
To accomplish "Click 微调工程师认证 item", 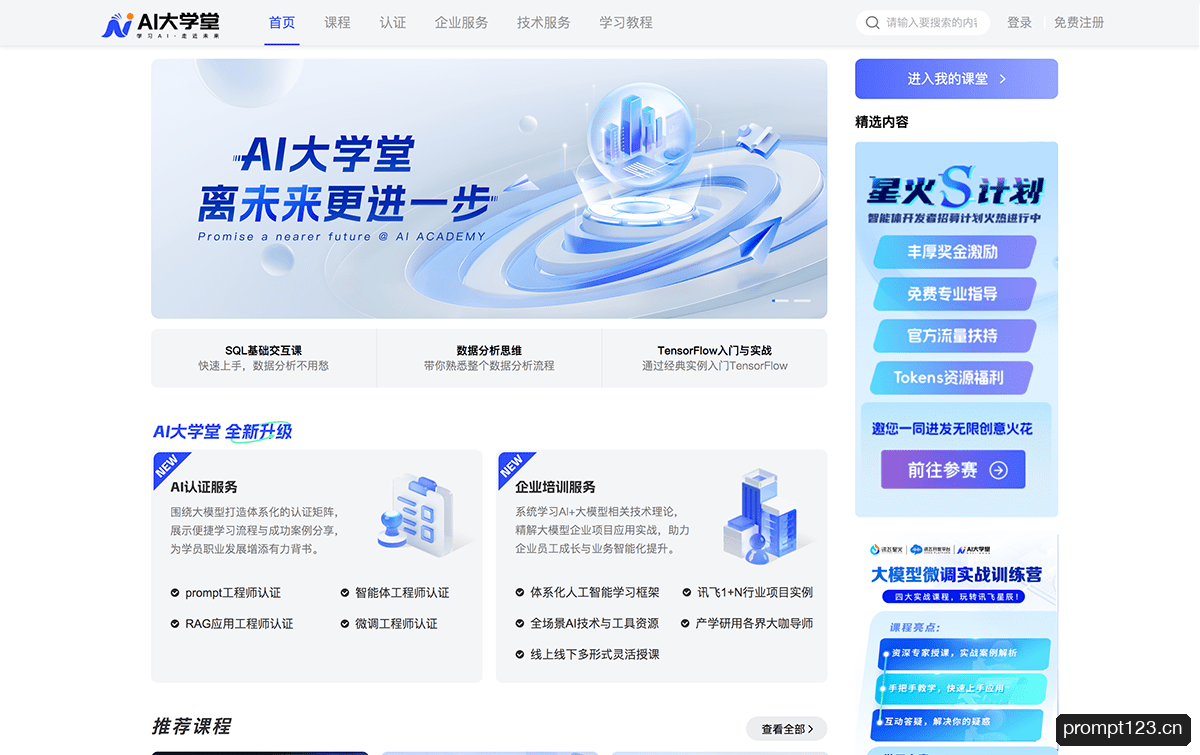I will (389, 624).
